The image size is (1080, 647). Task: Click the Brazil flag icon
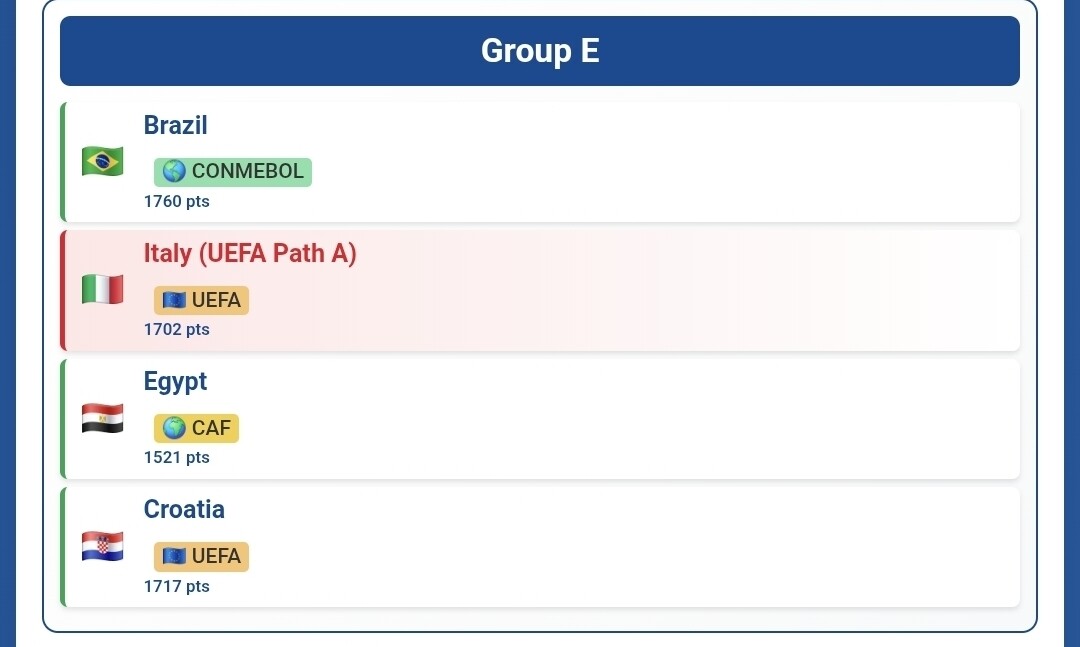pyautogui.click(x=102, y=161)
